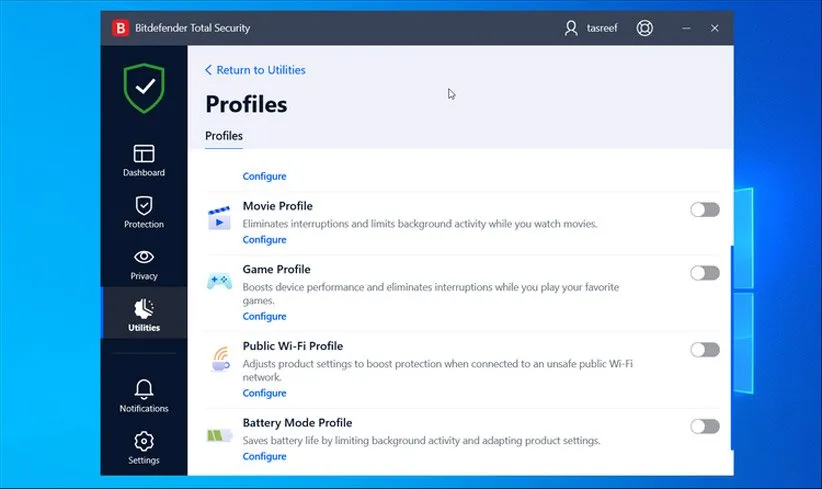Click Return to Utilities link
This screenshot has height=489, width=822.
(x=256, y=70)
